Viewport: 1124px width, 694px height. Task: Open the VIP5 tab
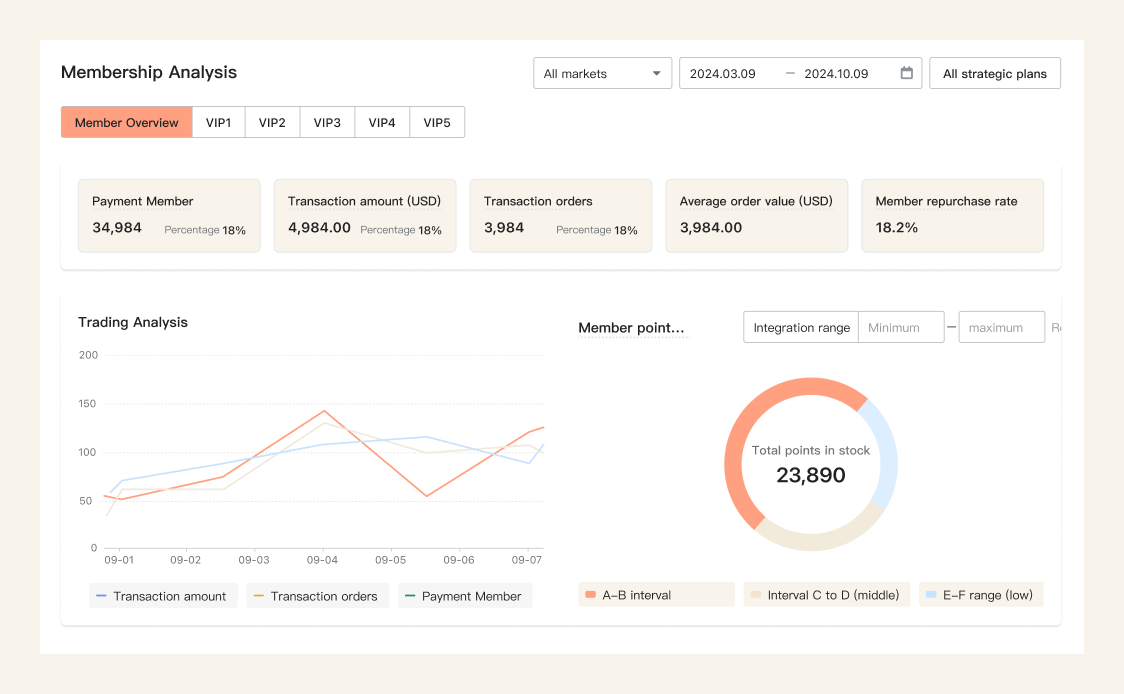[x=437, y=122]
